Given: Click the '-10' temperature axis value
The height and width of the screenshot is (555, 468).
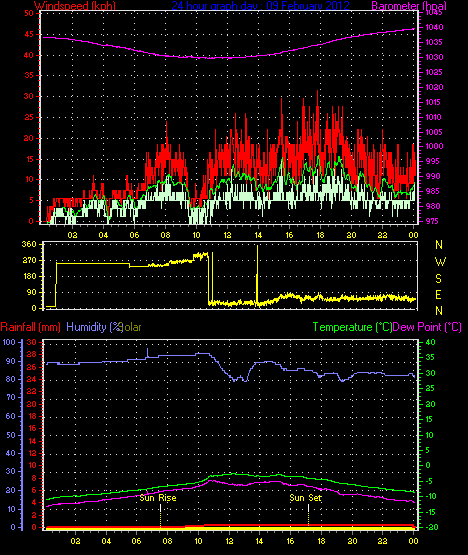Looking at the screenshot, I should tap(430, 496).
